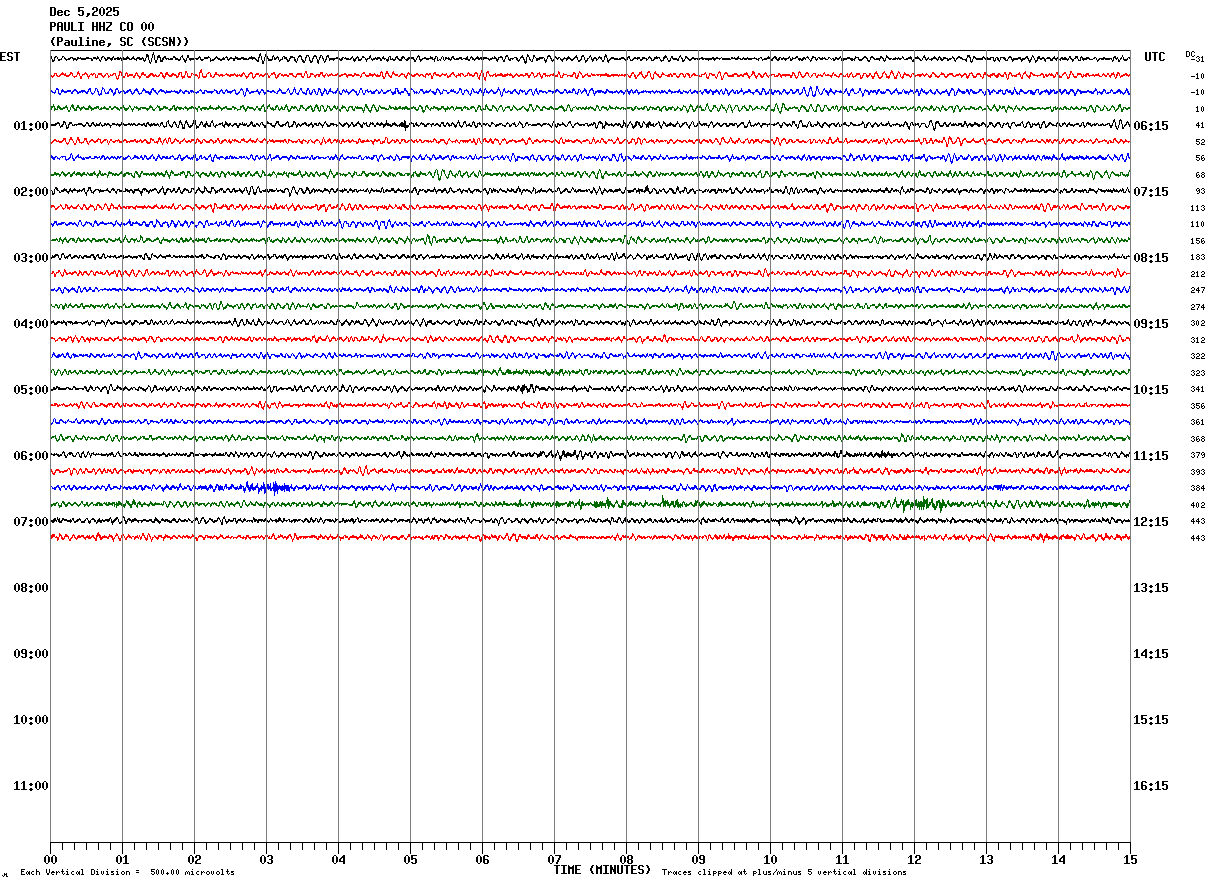Click minute '12' on the bottom axis

point(914,860)
